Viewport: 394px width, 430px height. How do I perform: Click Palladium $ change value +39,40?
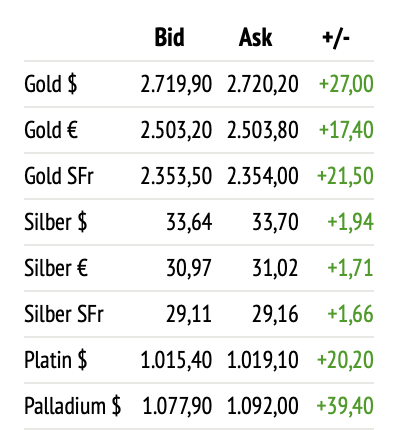point(345,406)
